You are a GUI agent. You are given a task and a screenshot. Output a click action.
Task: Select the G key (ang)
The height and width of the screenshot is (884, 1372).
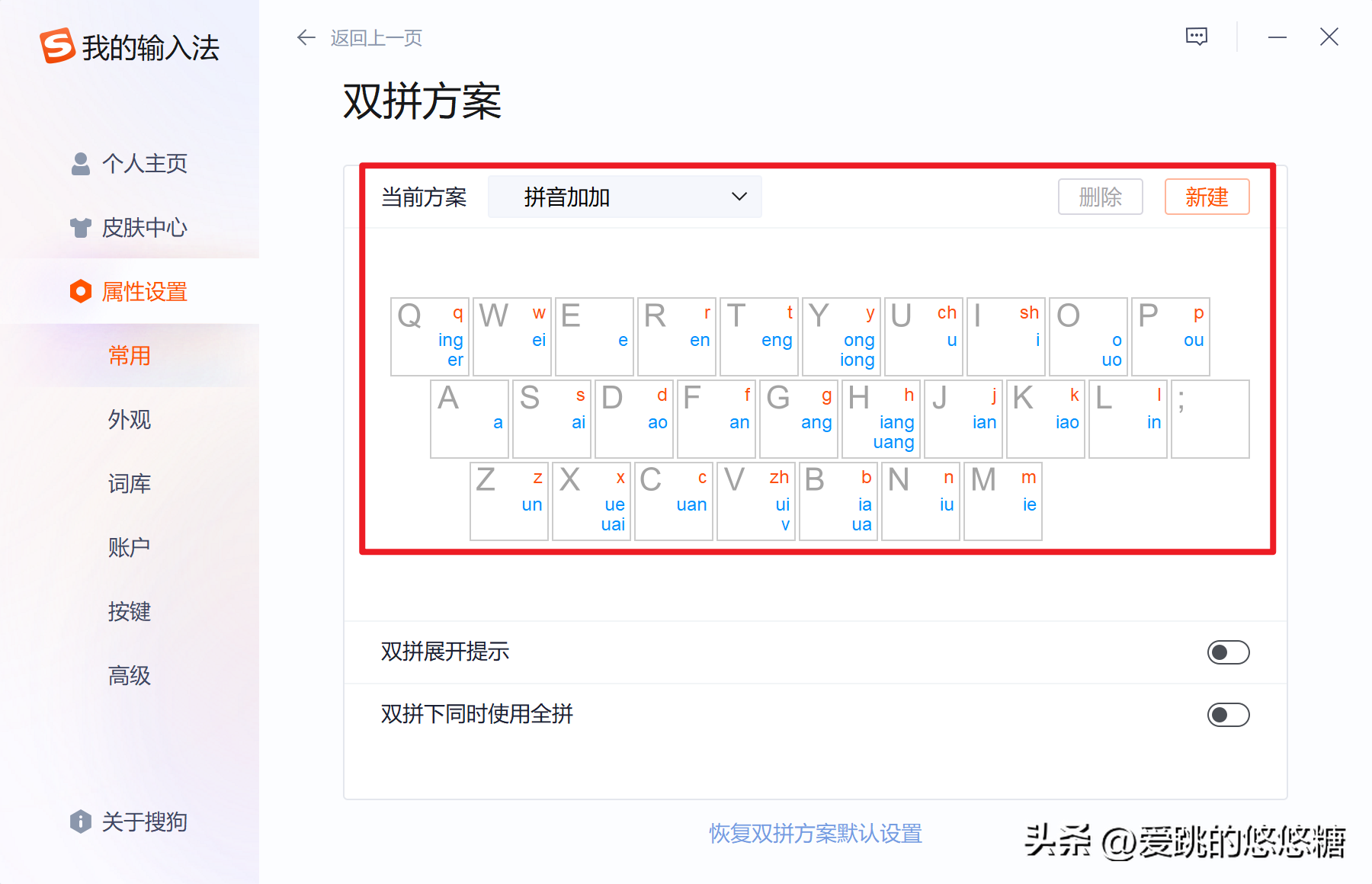[799, 419]
